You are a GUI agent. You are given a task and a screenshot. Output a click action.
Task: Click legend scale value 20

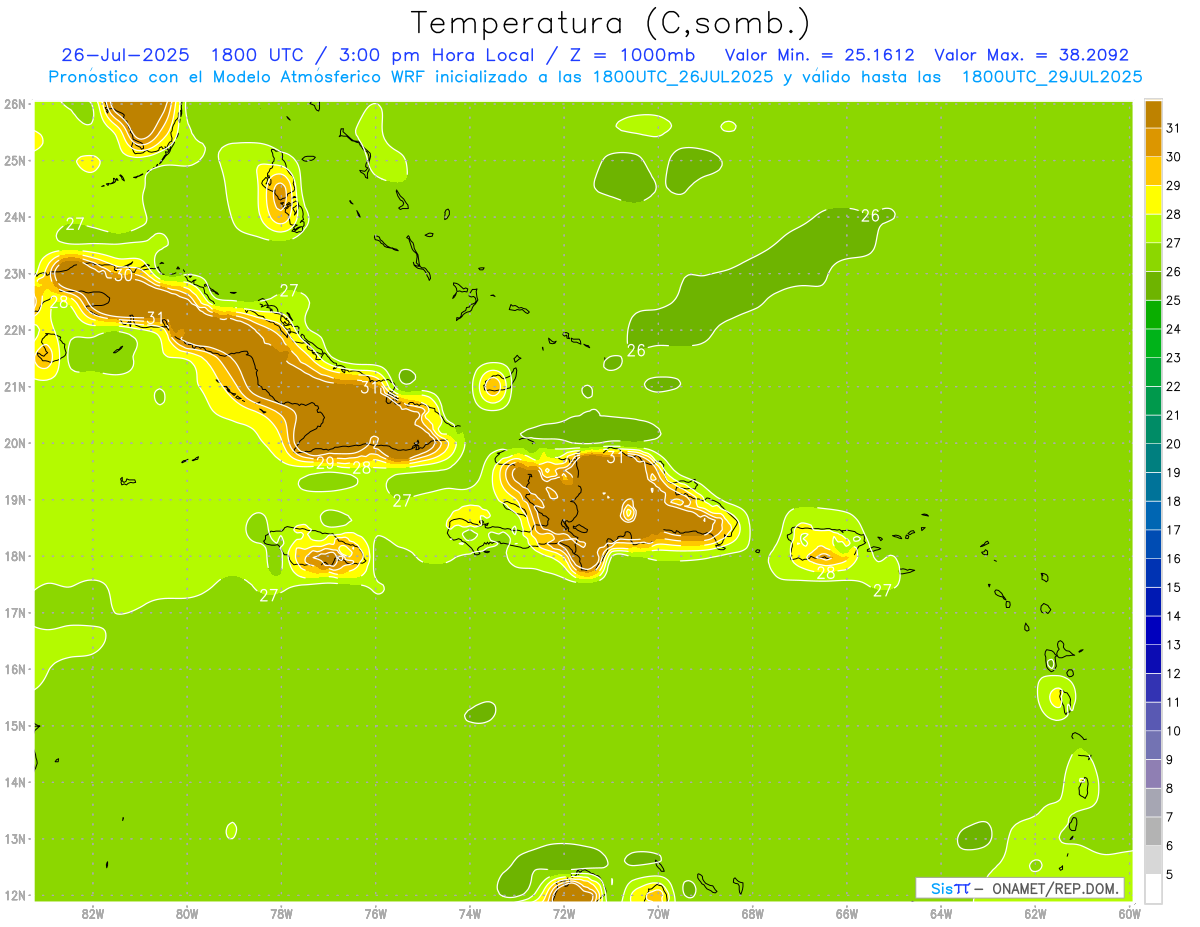(1173, 444)
